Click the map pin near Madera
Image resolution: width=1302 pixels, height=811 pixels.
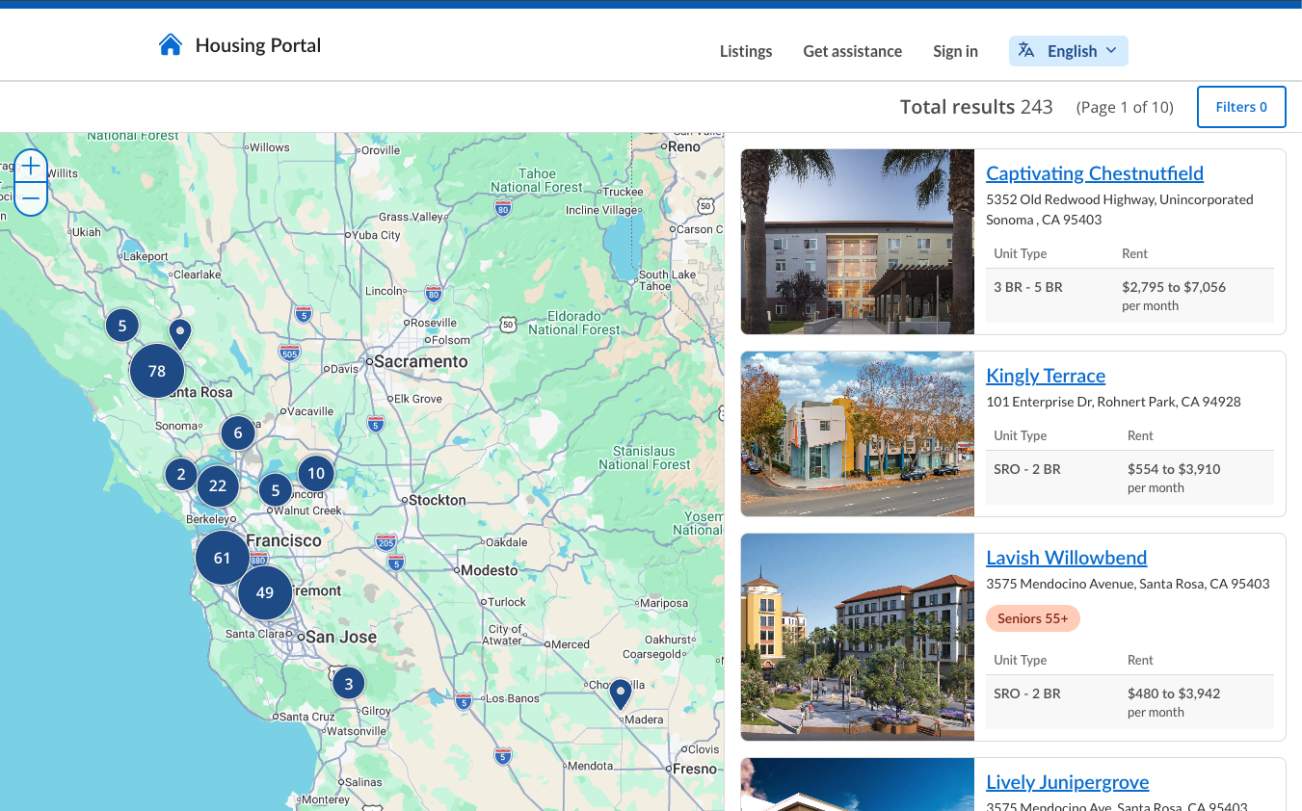(x=620, y=694)
